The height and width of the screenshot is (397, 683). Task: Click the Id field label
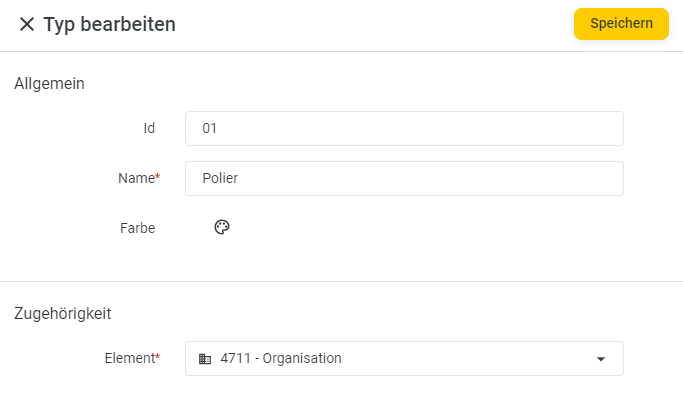point(149,128)
